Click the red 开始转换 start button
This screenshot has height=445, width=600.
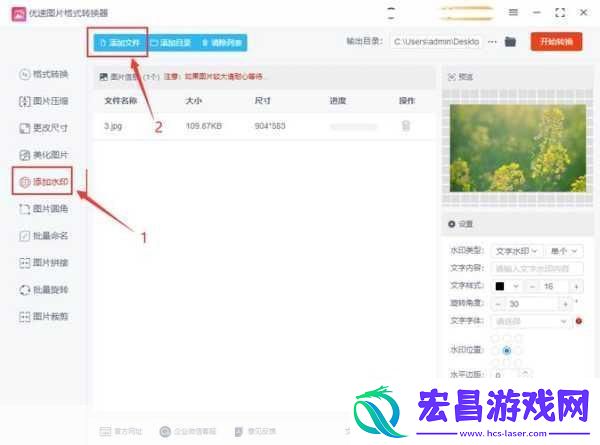(x=556, y=41)
